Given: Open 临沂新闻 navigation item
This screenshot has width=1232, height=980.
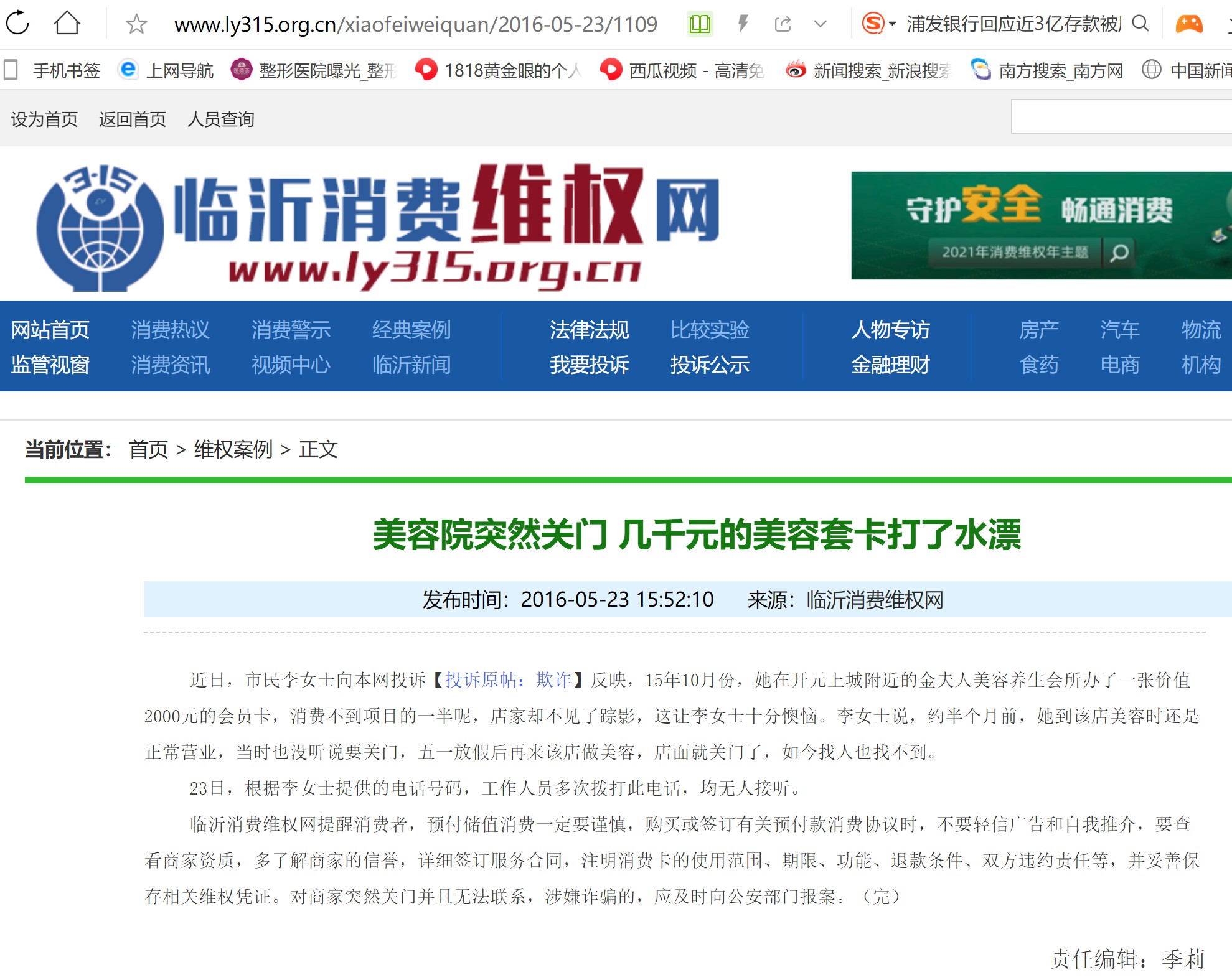Looking at the screenshot, I should (x=411, y=365).
